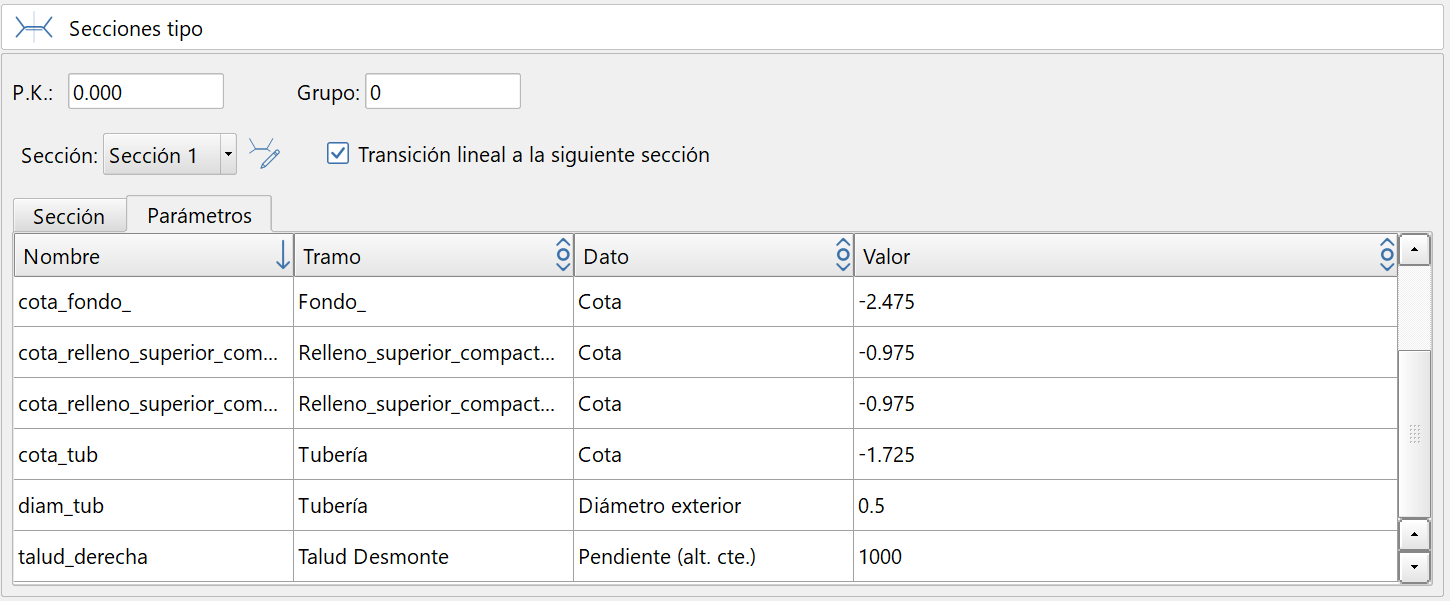The image size is (1450, 601).
Task: Select the edit section pencil icon
Action: tap(264, 153)
